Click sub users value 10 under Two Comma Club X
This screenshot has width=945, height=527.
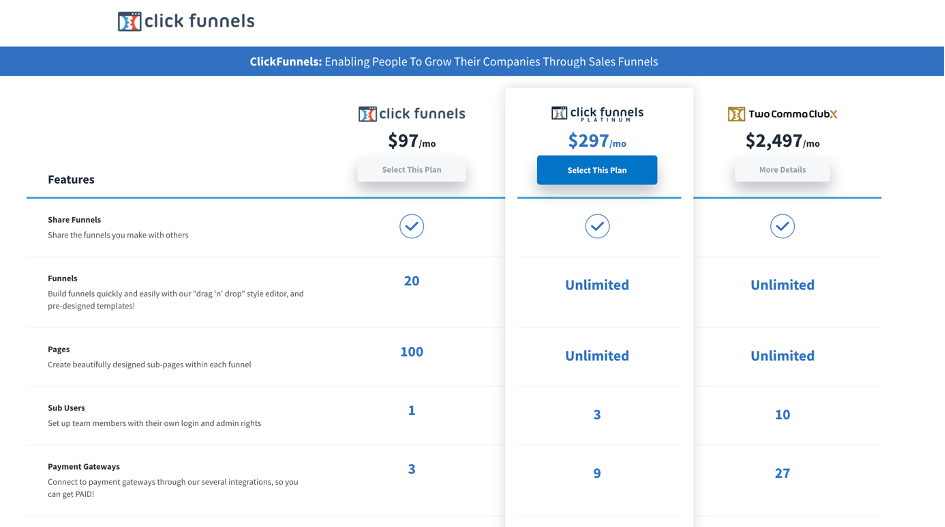coord(782,414)
